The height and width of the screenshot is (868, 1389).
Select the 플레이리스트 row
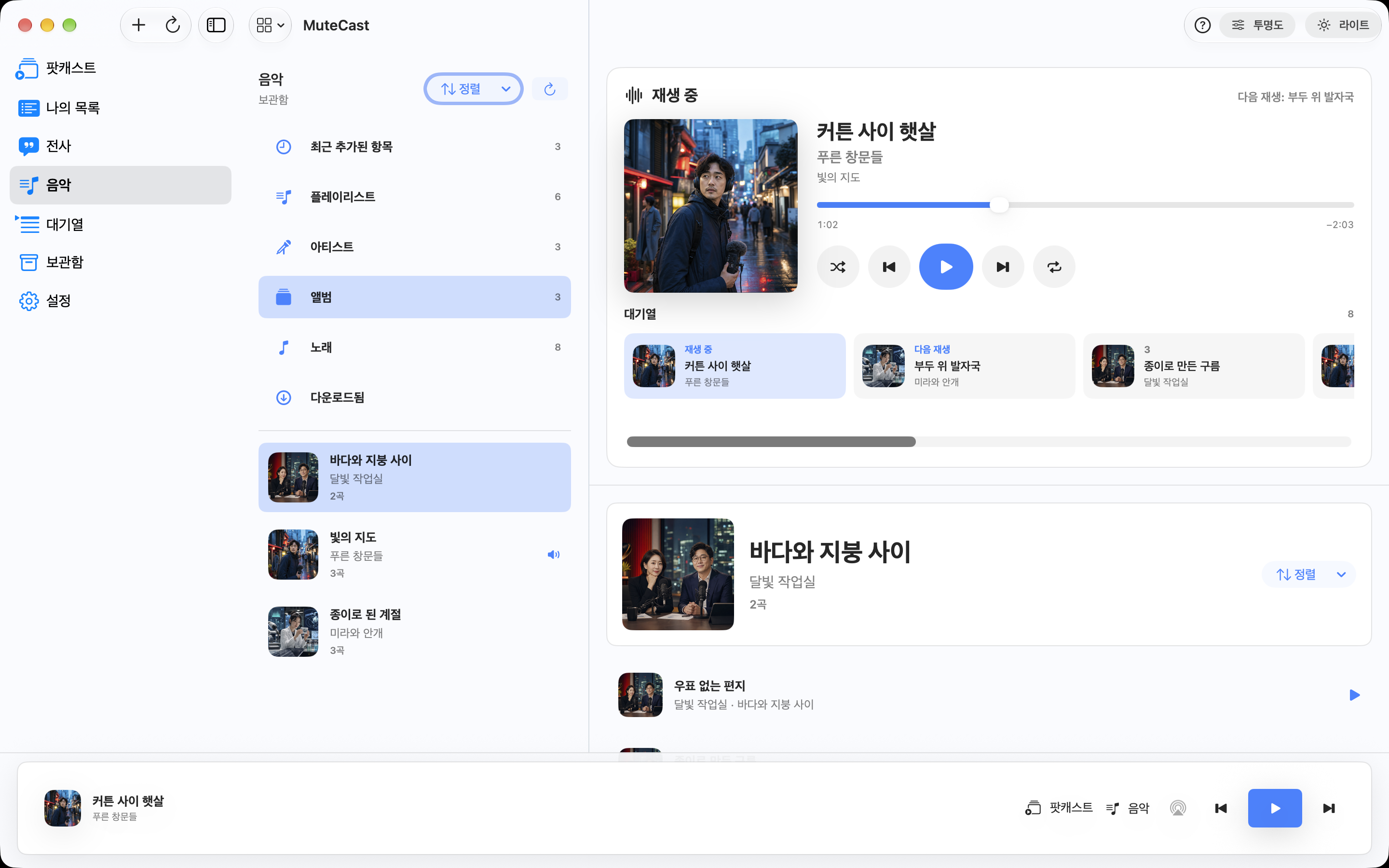(414, 197)
